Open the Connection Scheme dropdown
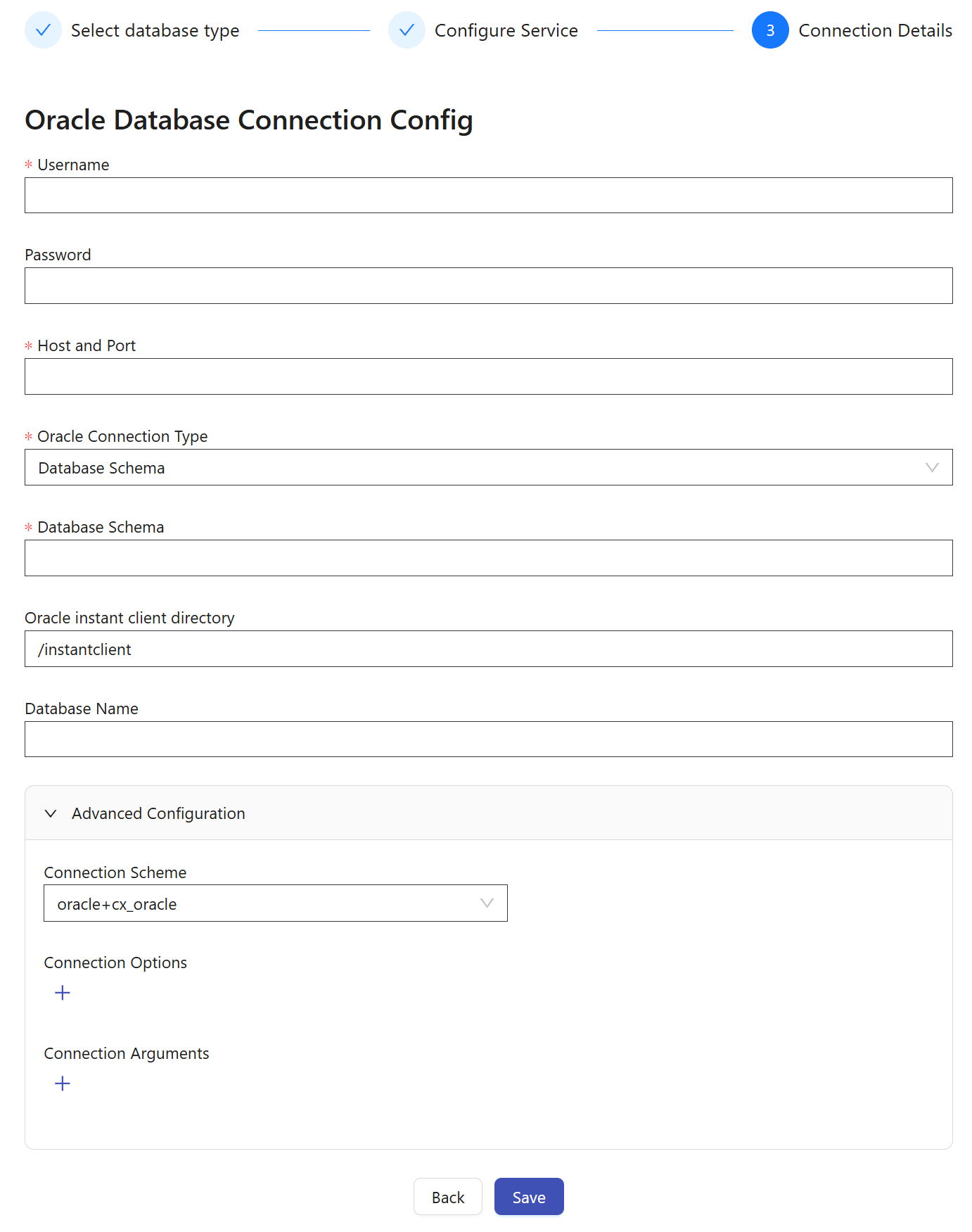Image resolution: width=972 pixels, height=1232 pixels. pyautogui.click(x=275, y=903)
